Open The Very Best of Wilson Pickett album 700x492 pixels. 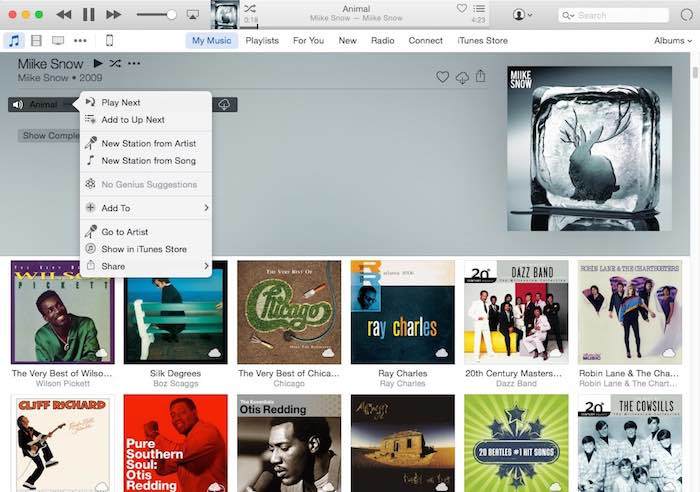click(62, 312)
